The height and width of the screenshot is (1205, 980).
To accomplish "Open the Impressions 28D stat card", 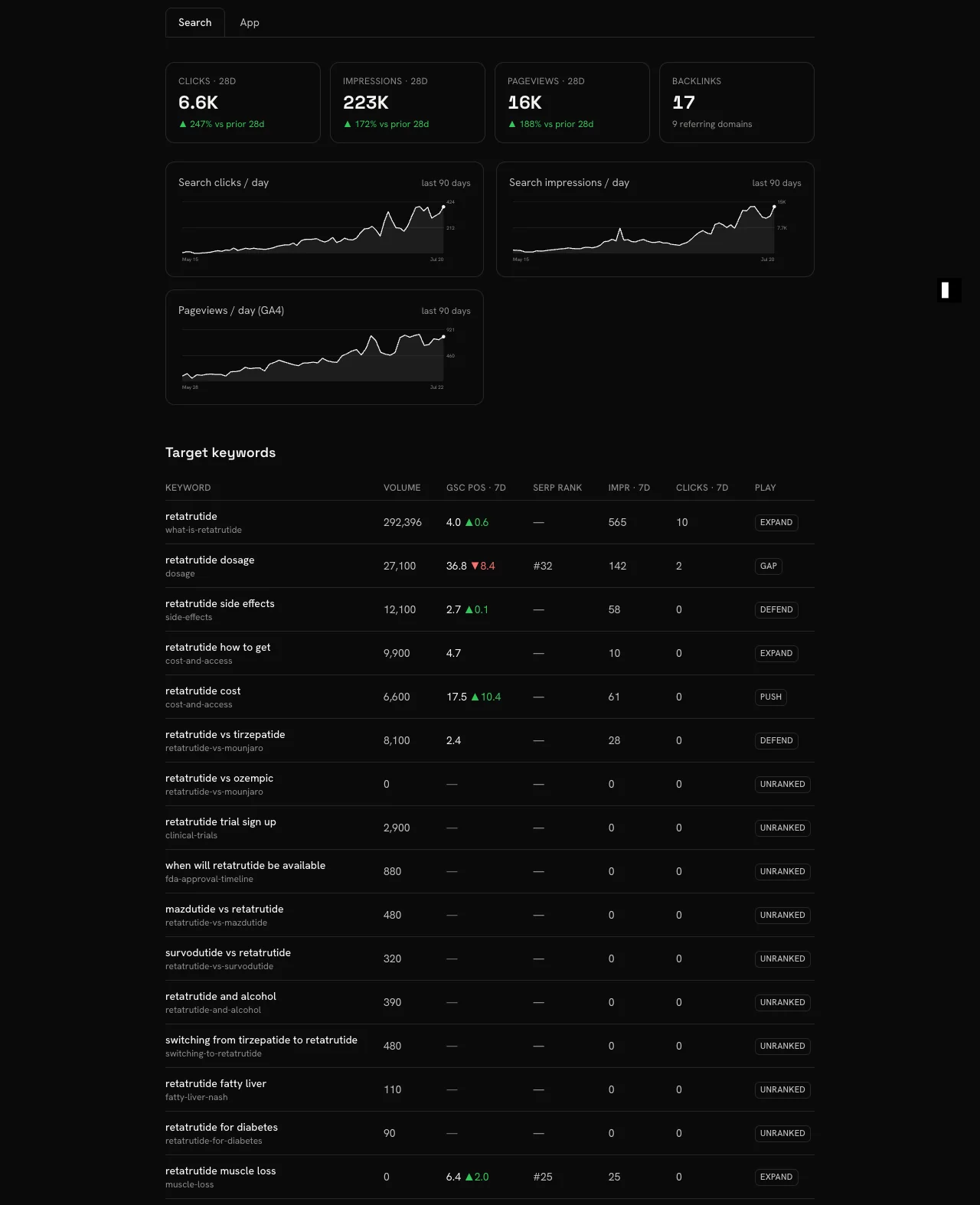I will [x=407, y=103].
